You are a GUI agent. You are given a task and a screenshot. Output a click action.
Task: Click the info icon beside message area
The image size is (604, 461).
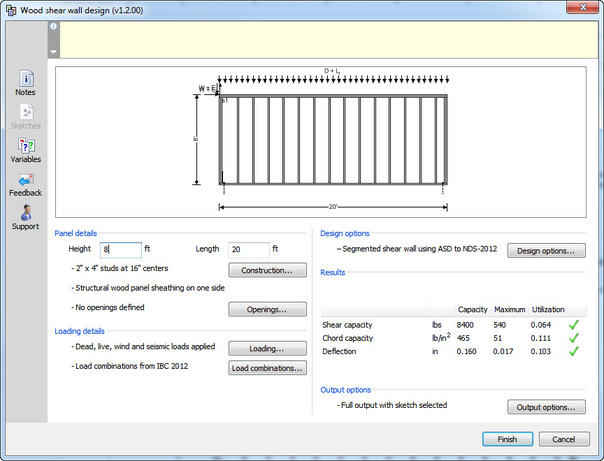tap(53, 26)
